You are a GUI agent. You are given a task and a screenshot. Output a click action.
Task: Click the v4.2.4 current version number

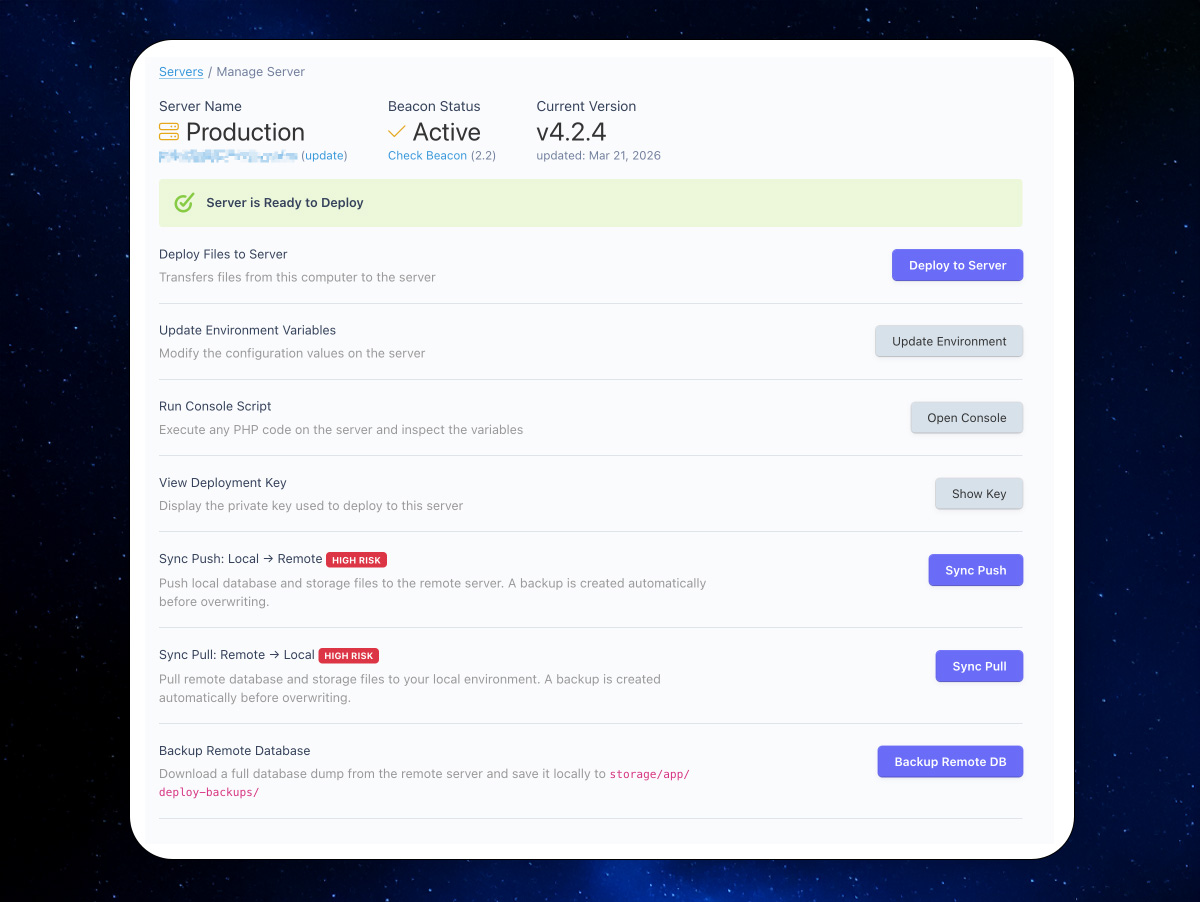click(x=571, y=132)
